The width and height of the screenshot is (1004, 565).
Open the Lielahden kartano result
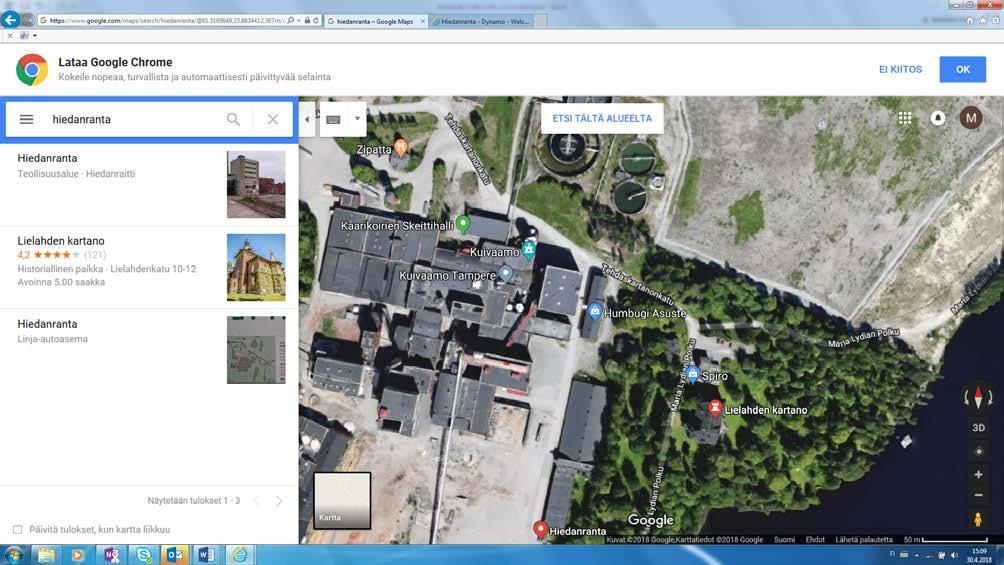tap(149, 267)
